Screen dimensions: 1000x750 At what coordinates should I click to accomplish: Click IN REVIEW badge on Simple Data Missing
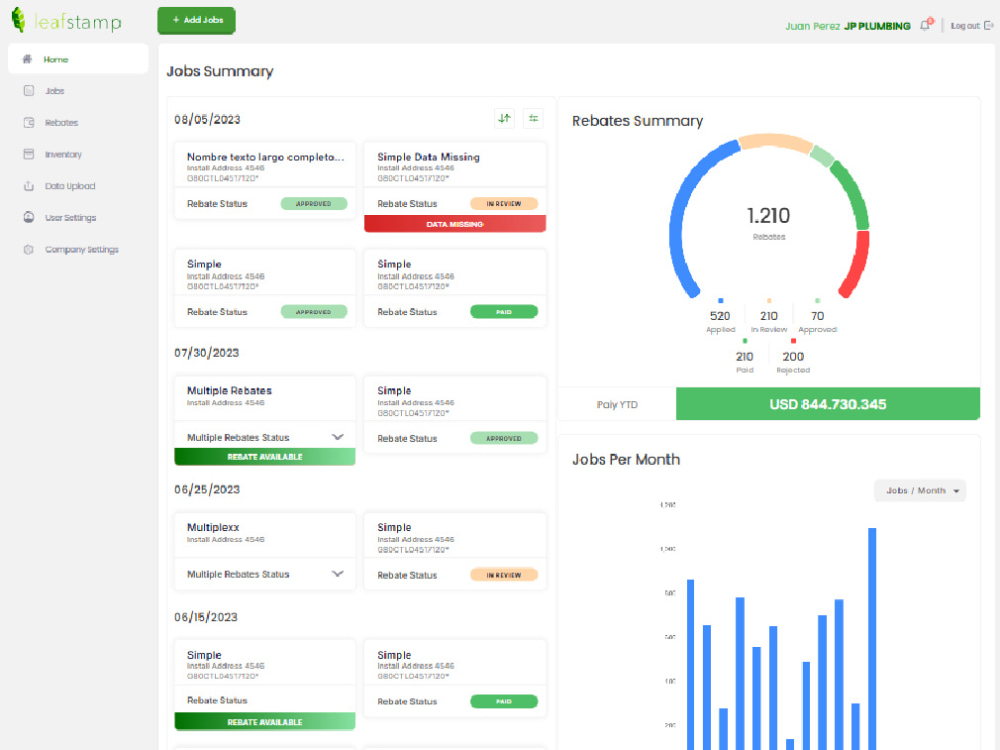pyautogui.click(x=504, y=203)
